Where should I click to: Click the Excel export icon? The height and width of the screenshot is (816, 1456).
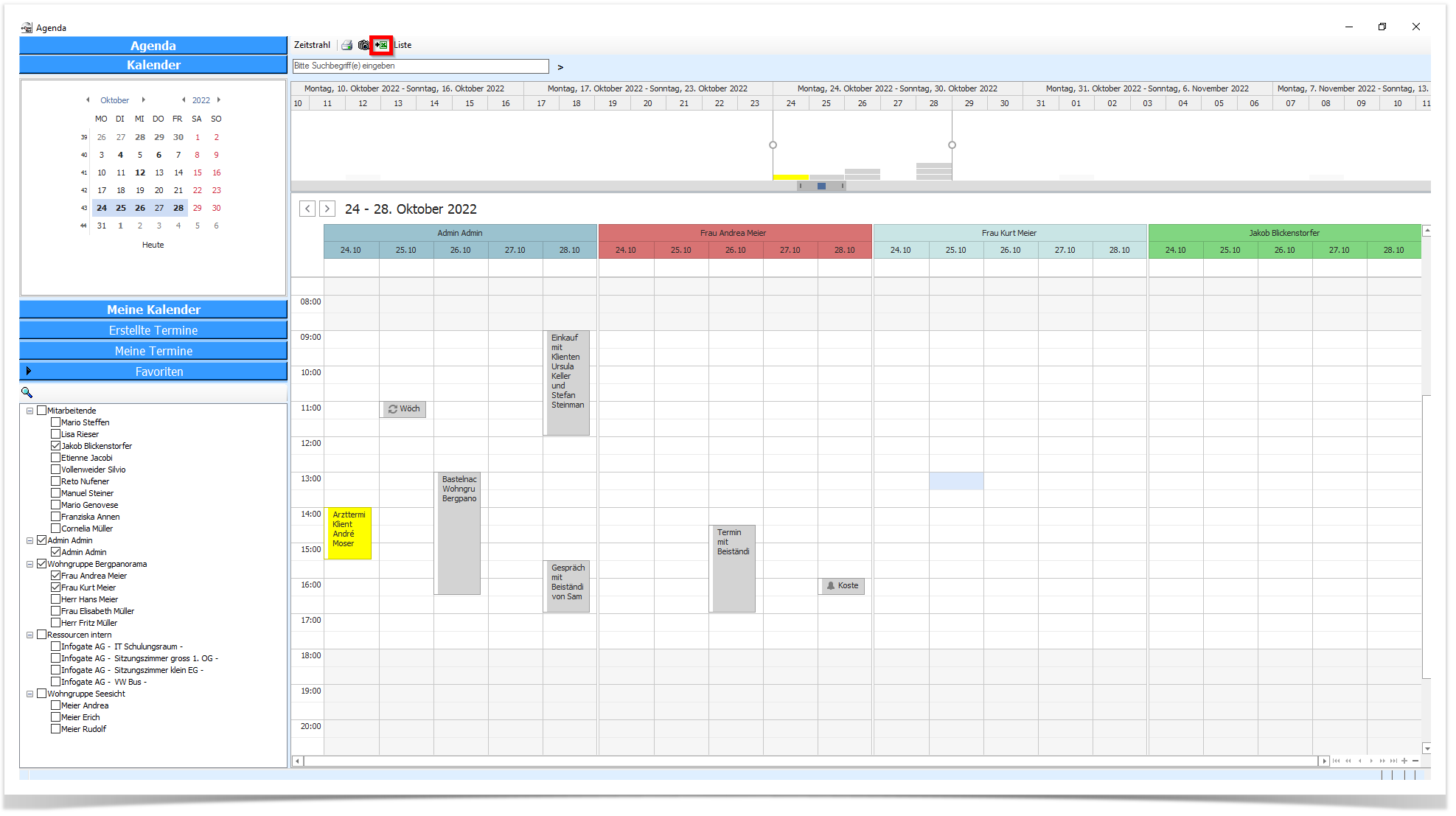(x=381, y=45)
